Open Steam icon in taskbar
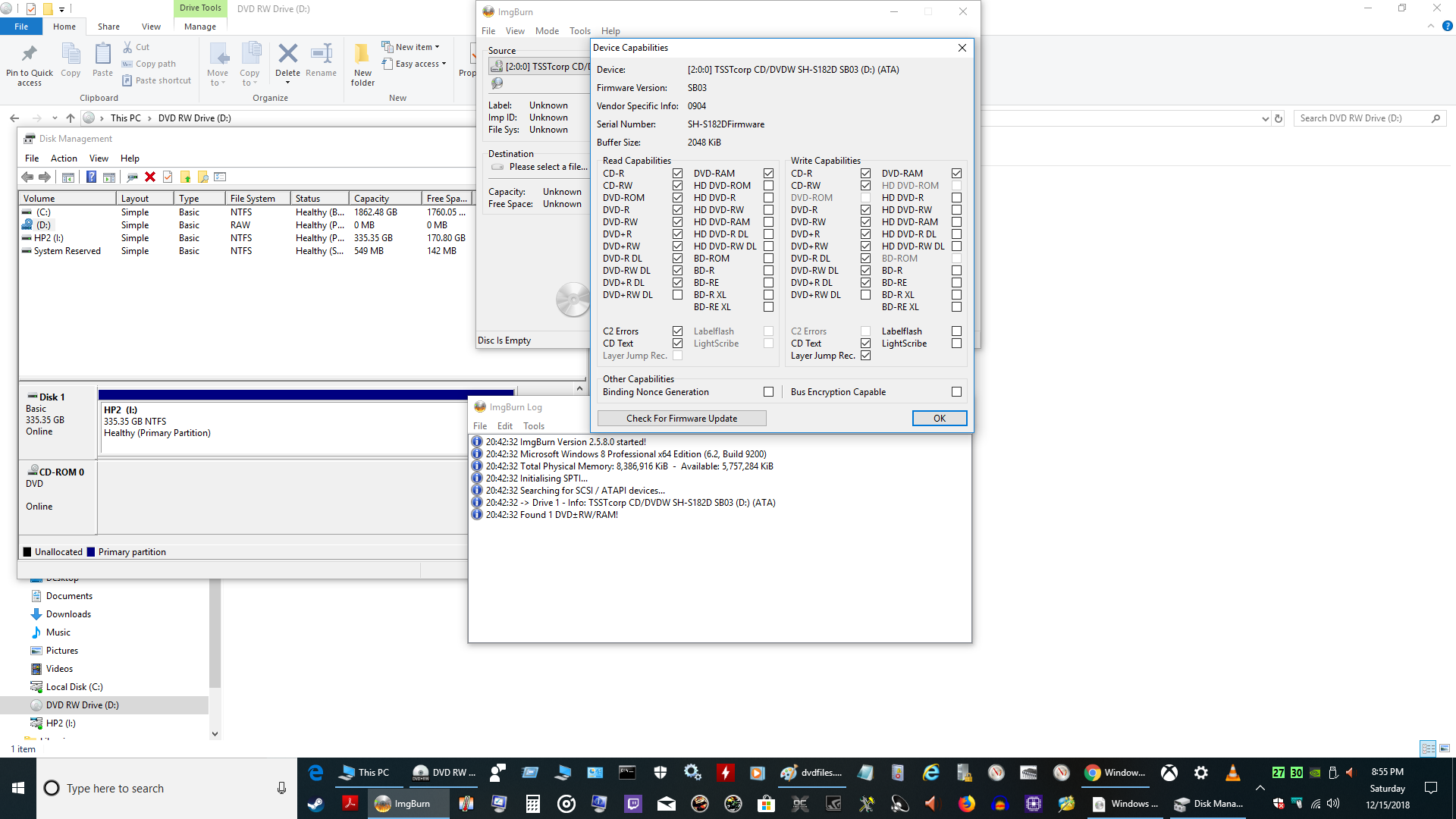This screenshot has height=819, width=1456. tap(315, 804)
